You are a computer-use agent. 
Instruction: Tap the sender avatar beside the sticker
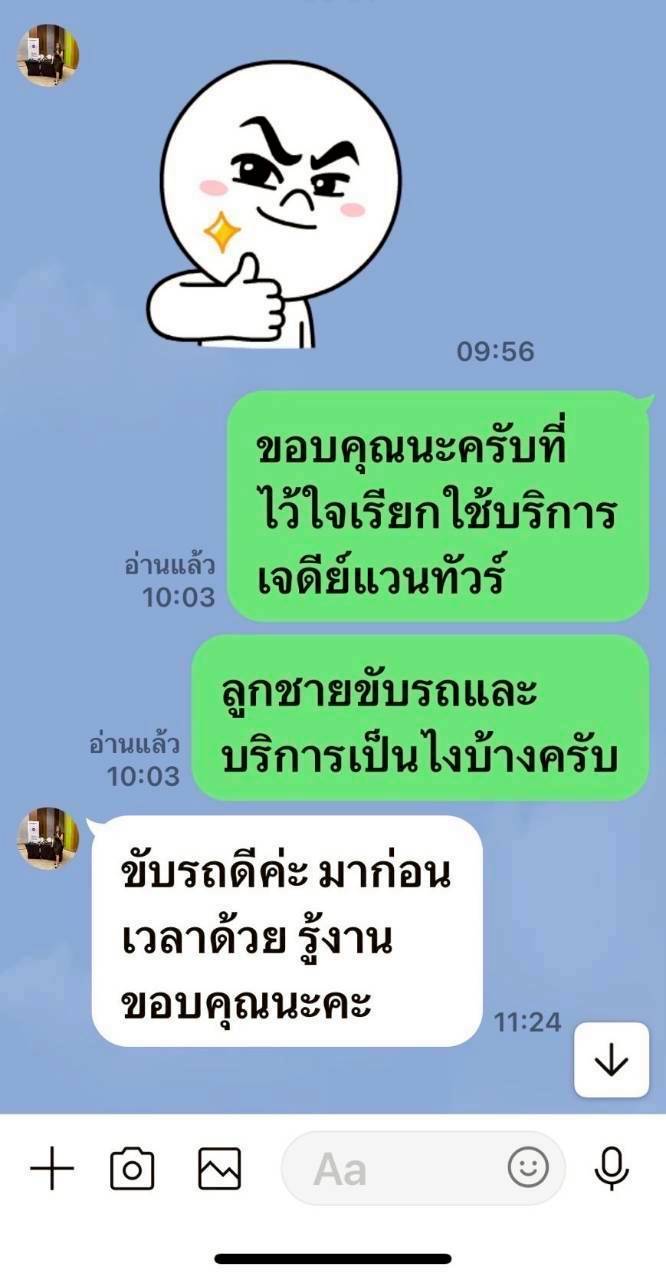pos(48,56)
